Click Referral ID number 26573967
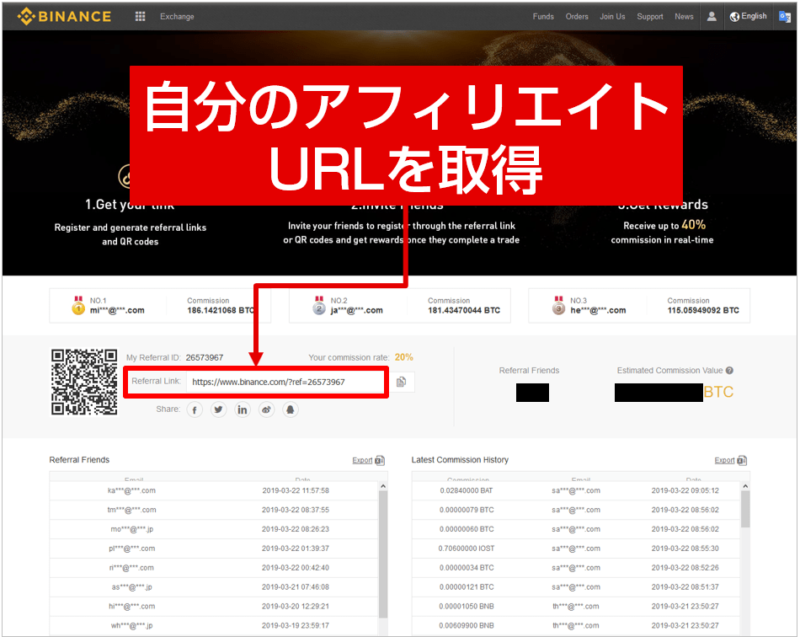800x637 pixels. tap(205, 358)
